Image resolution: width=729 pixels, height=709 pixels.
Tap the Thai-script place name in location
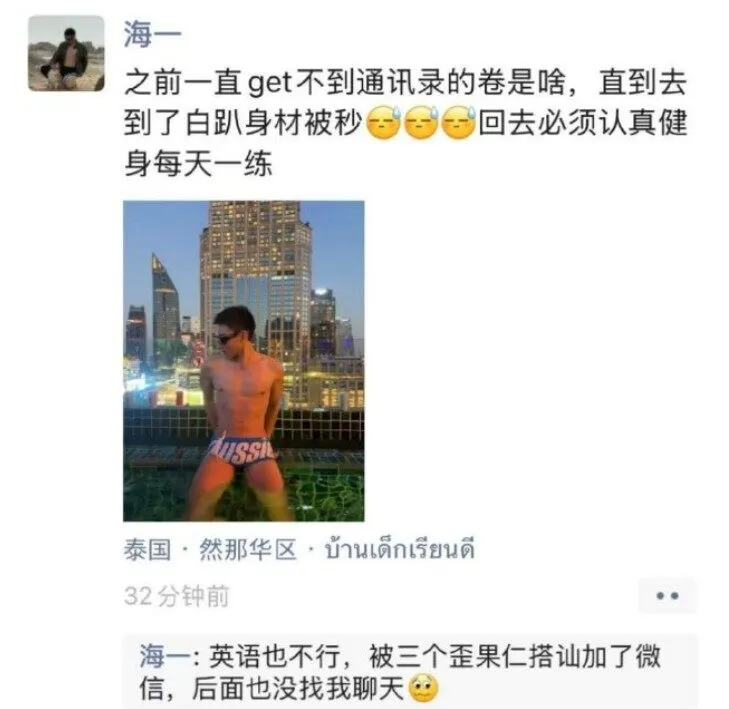tap(399, 550)
